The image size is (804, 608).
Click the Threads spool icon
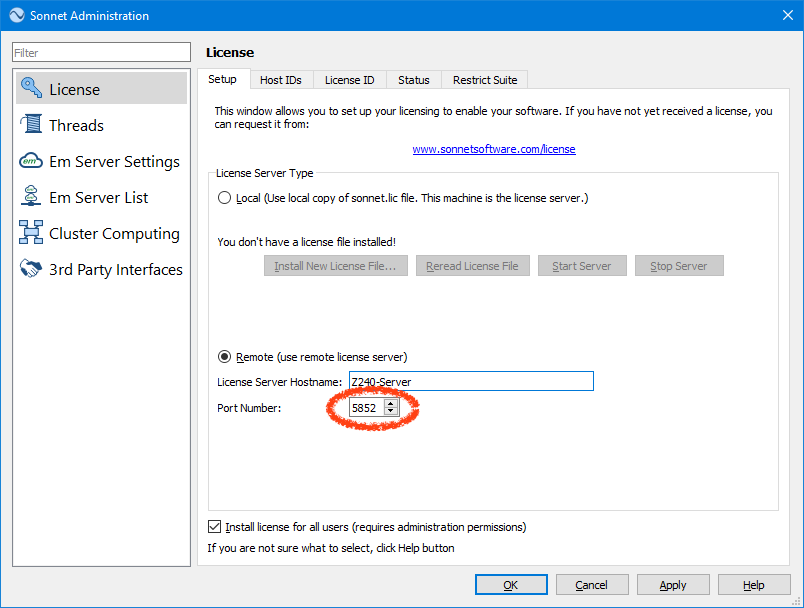31,125
